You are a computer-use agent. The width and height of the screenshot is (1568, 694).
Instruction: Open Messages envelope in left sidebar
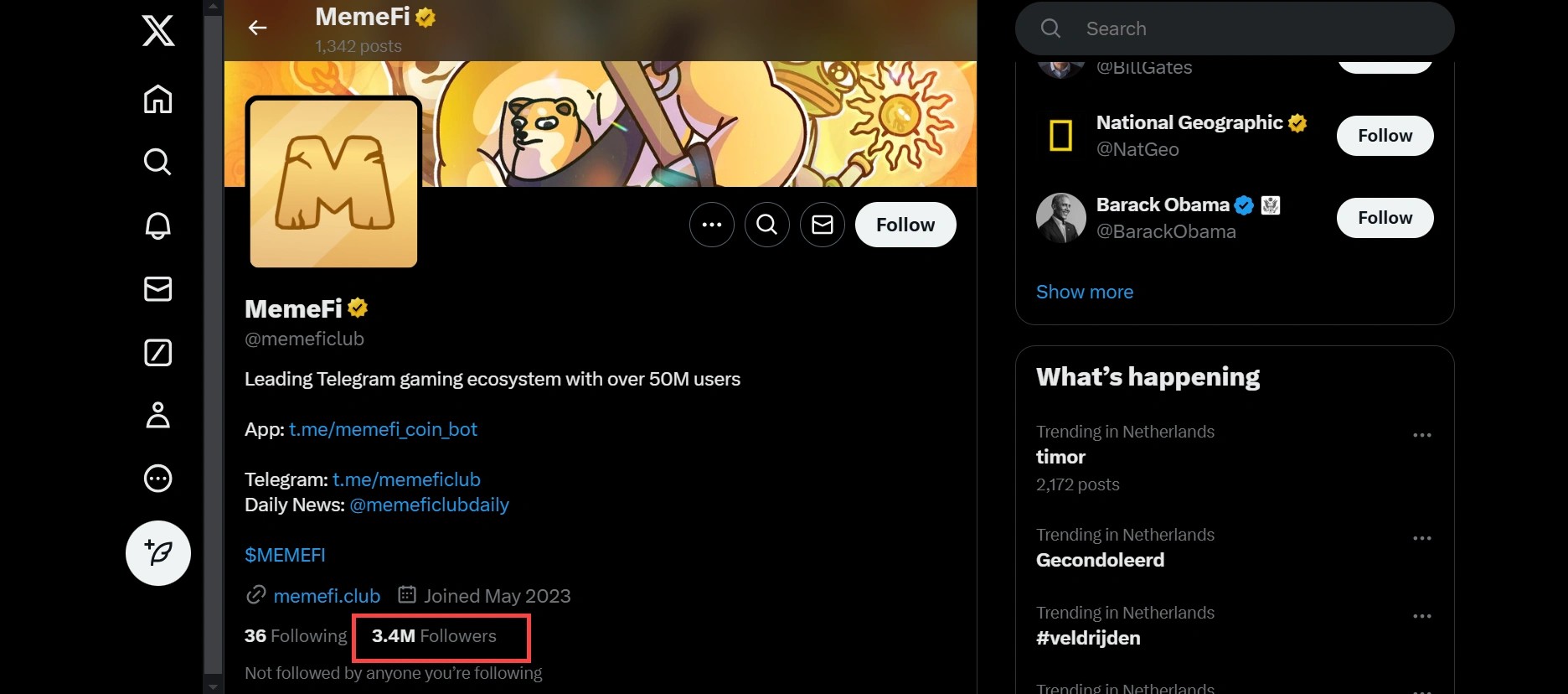click(158, 288)
